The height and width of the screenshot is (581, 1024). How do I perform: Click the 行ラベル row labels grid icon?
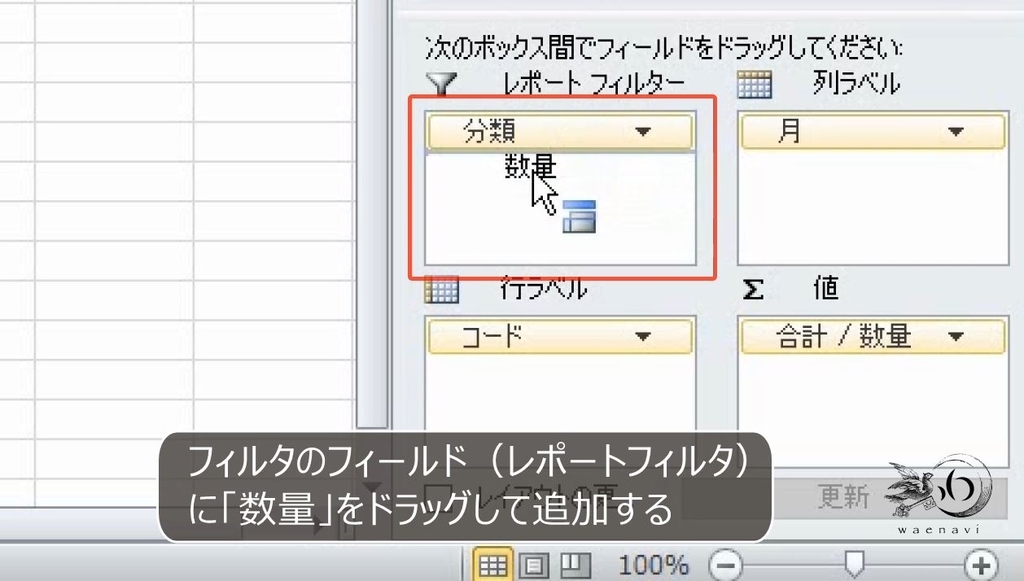441,289
